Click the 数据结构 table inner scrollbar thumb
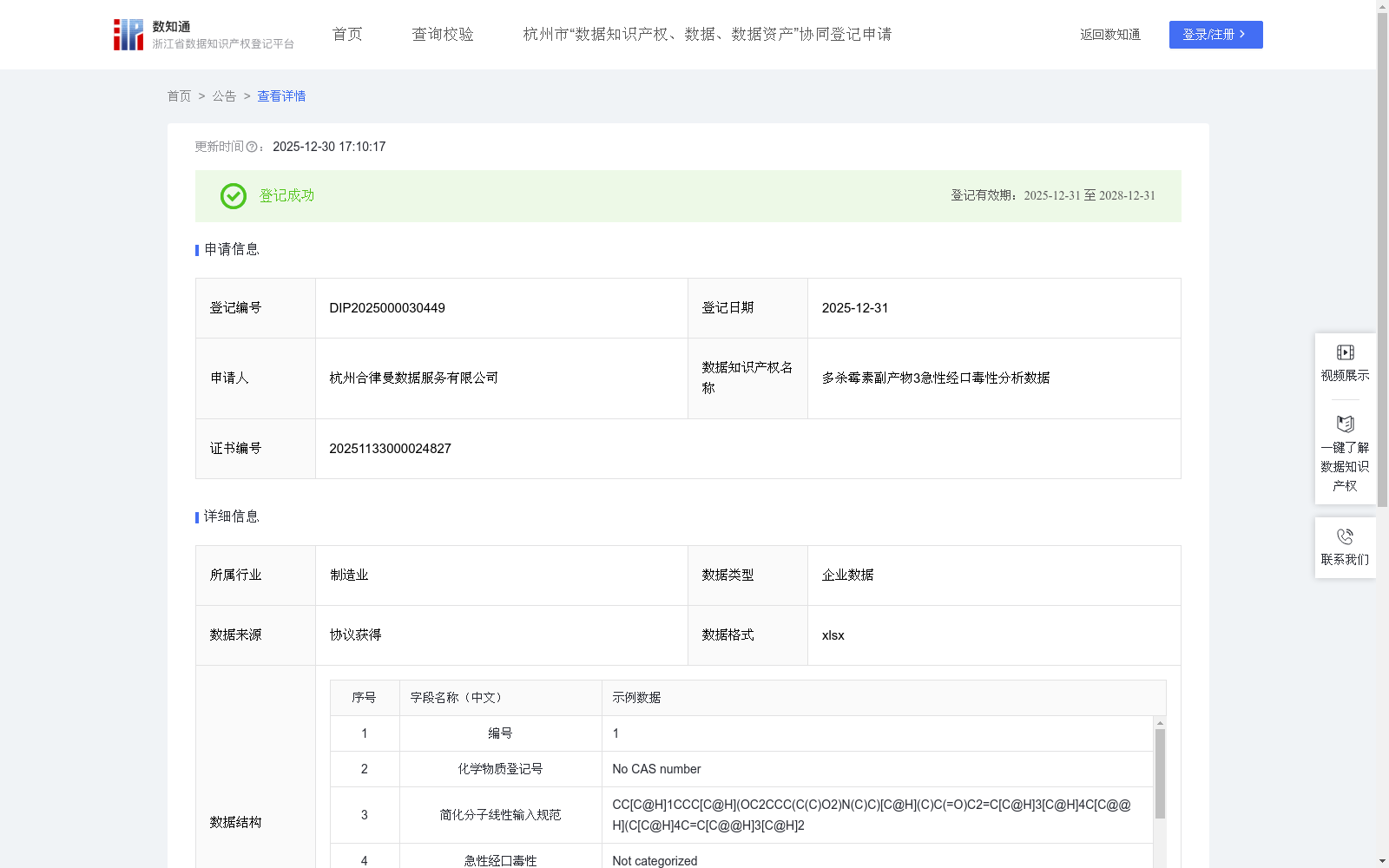The width and height of the screenshot is (1389, 868). tap(1160, 773)
